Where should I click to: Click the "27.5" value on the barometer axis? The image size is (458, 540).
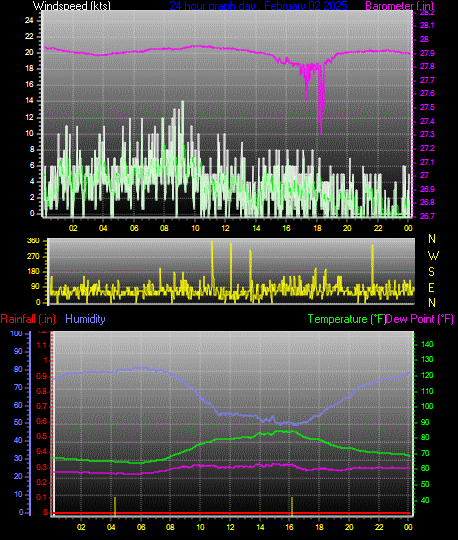click(x=427, y=107)
